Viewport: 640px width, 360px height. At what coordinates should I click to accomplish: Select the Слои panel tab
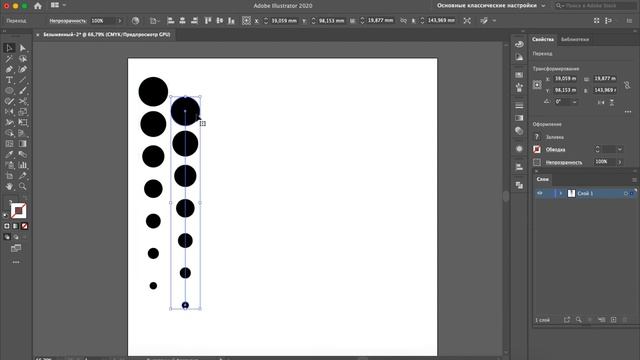click(542, 179)
